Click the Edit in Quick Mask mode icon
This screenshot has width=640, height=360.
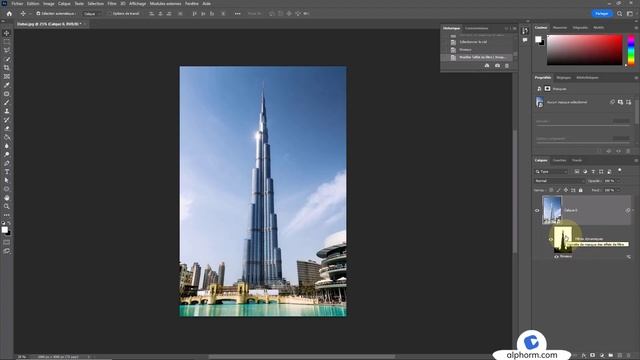(7, 242)
